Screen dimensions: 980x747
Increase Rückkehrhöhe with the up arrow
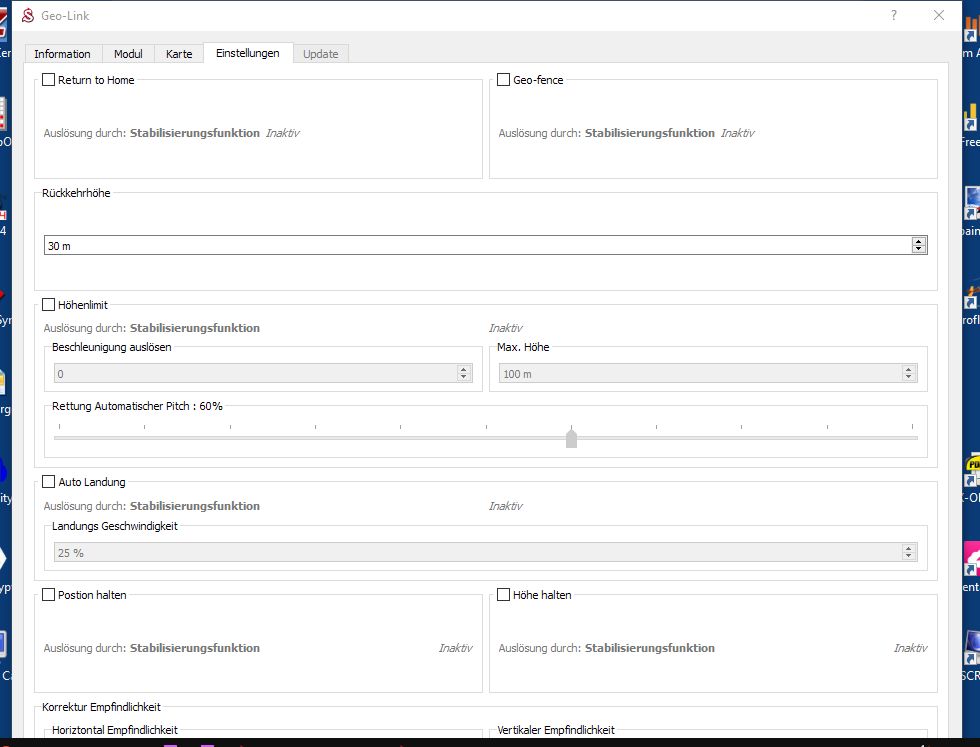pos(918,241)
